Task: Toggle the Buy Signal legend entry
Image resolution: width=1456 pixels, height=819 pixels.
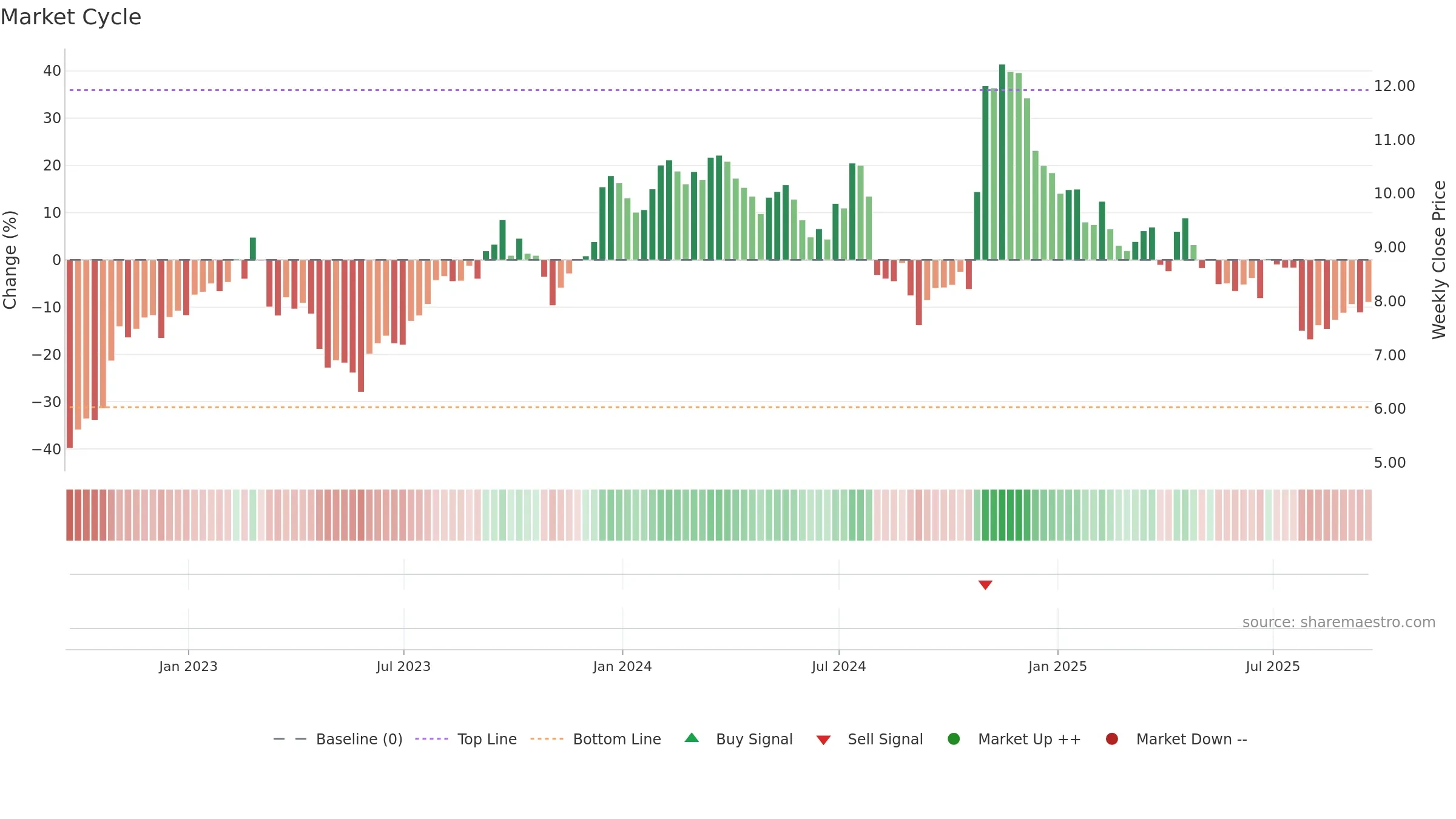Action: tap(738, 739)
